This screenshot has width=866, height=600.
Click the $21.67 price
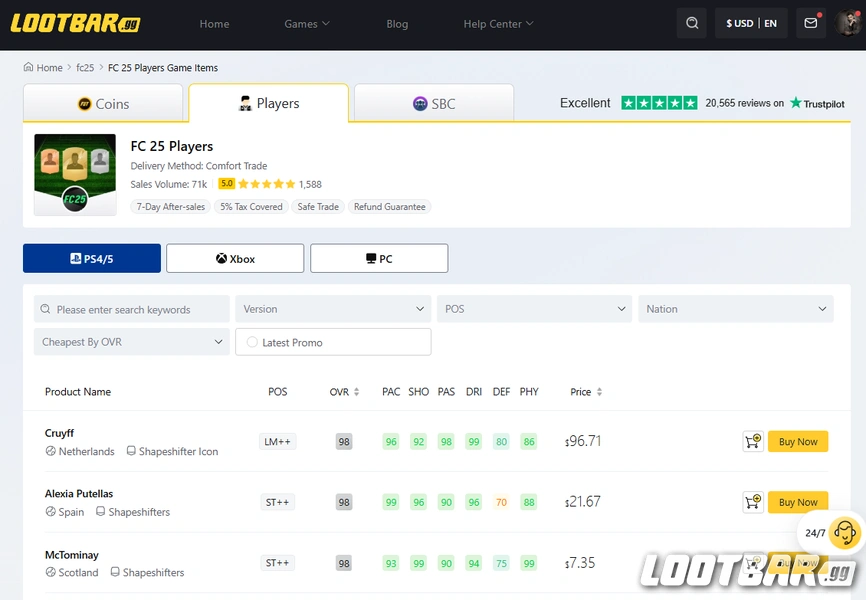pos(583,502)
